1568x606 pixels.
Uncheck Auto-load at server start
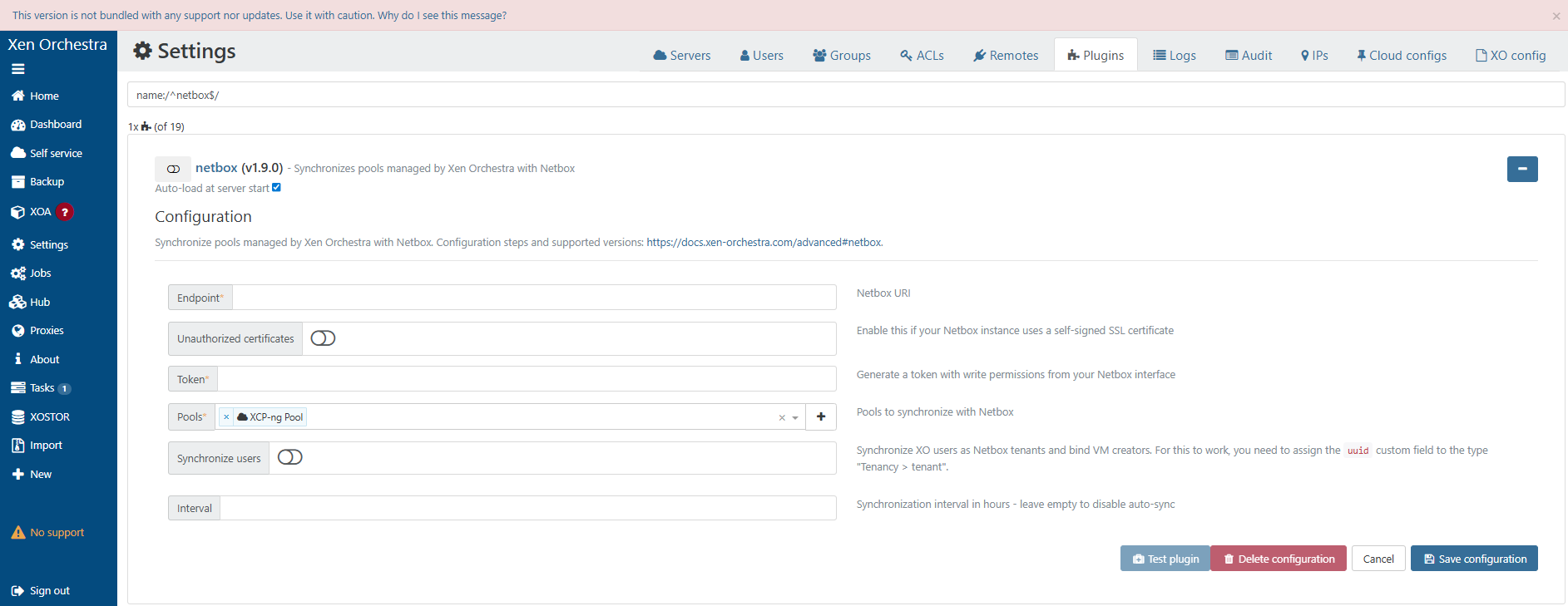point(276,188)
